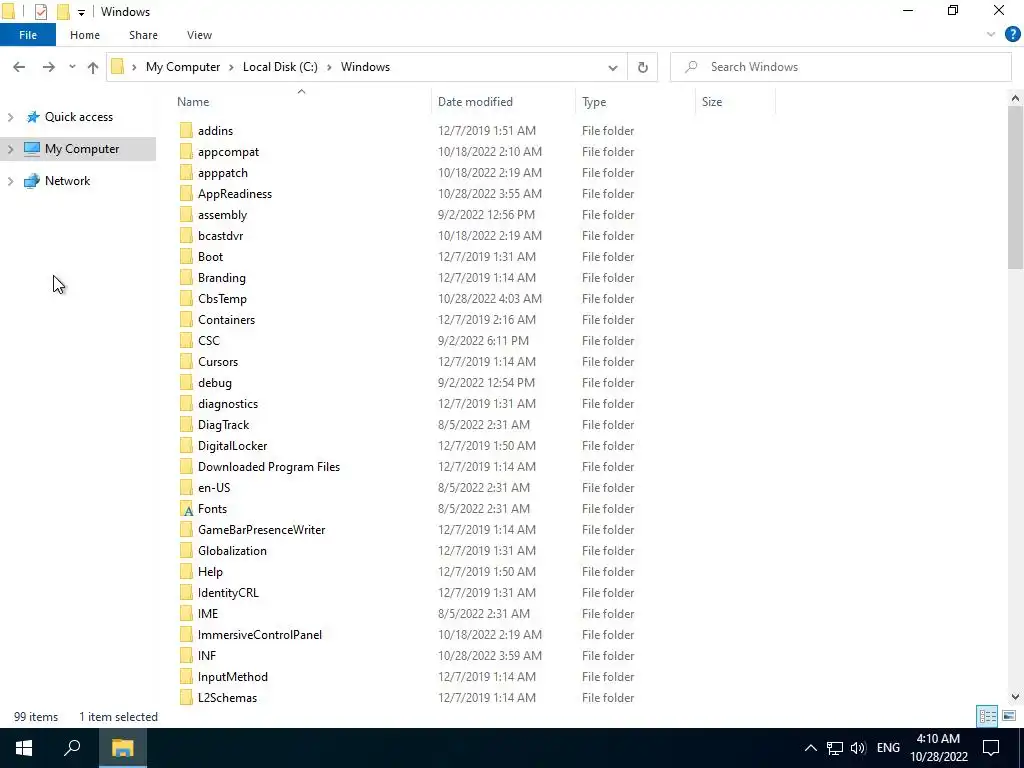Select My Computer in the navigation pane
1024x768 pixels.
click(x=82, y=149)
